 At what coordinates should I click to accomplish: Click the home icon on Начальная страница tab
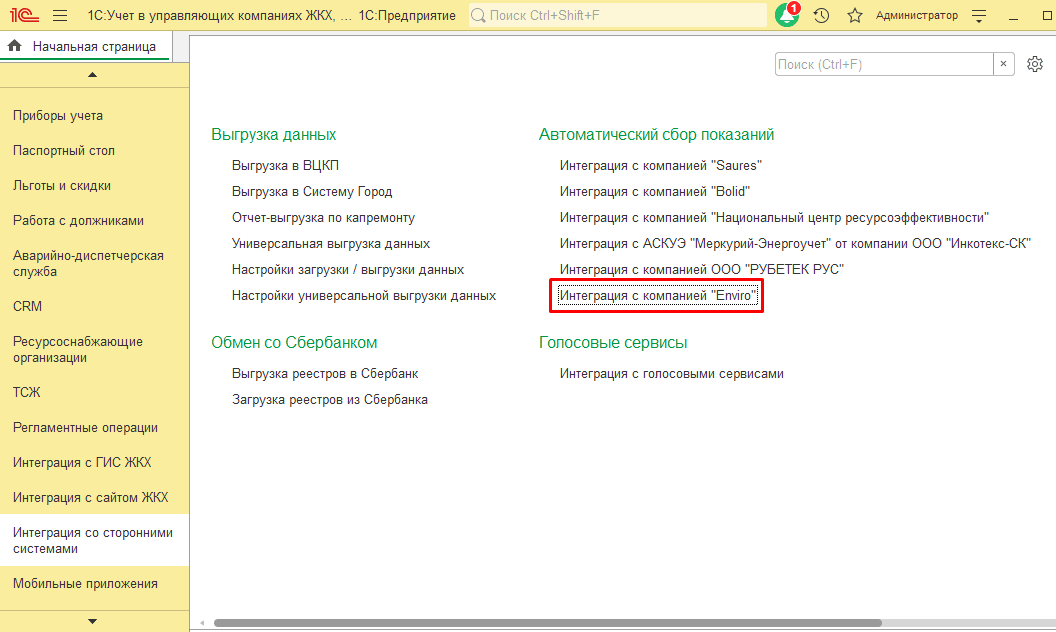15,46
